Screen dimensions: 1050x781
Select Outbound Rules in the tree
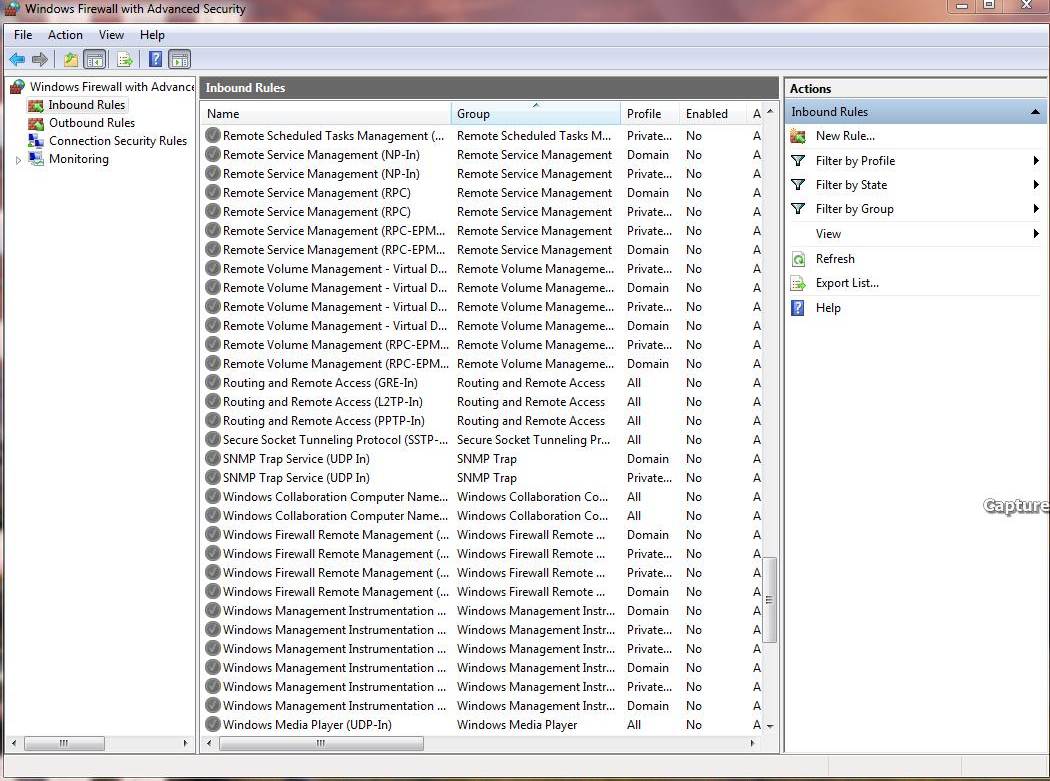pos(92,123)
